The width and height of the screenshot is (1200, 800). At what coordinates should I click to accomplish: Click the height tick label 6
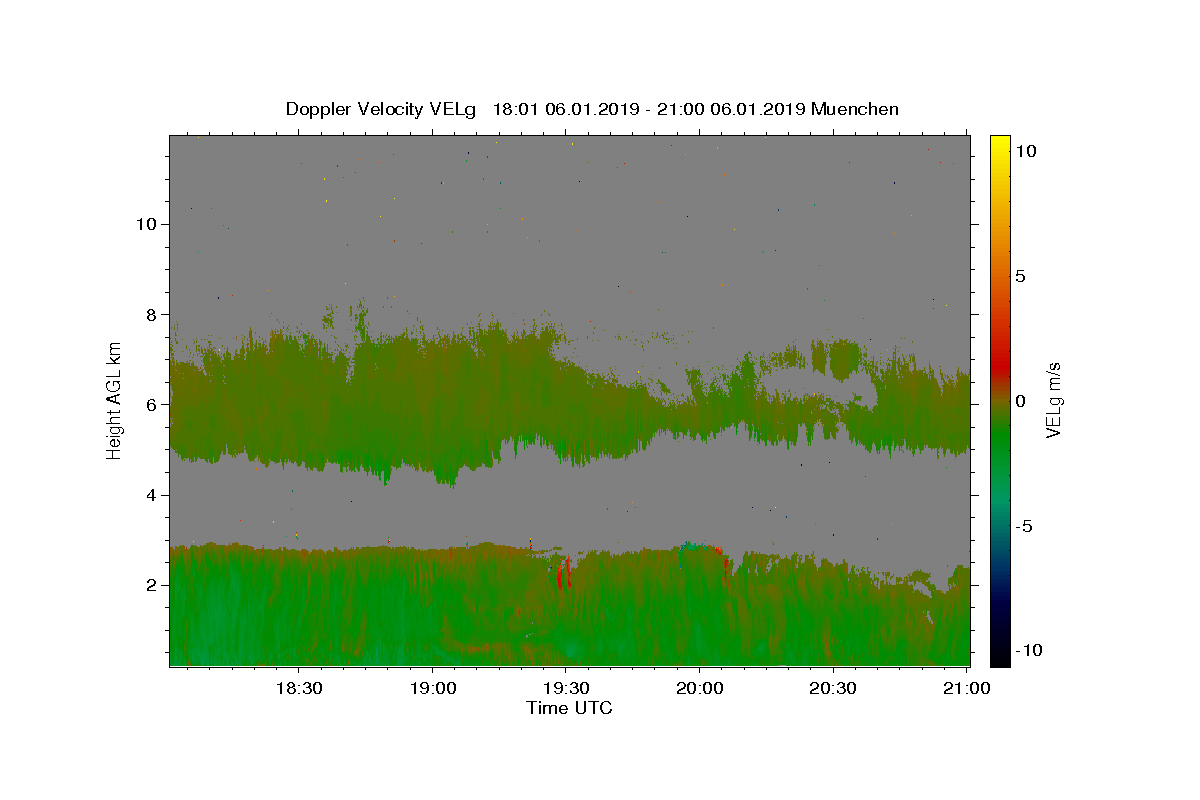(x=152, y=405)
